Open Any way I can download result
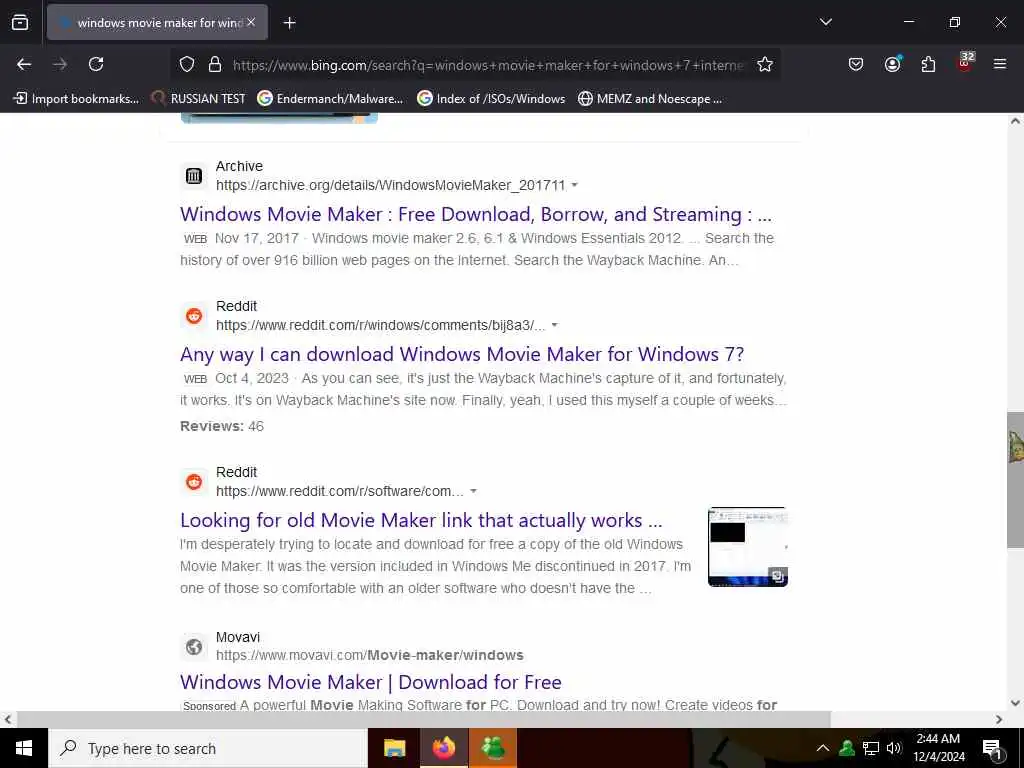Viewport: 1024px width, 768px height. [x=462, y=354]
